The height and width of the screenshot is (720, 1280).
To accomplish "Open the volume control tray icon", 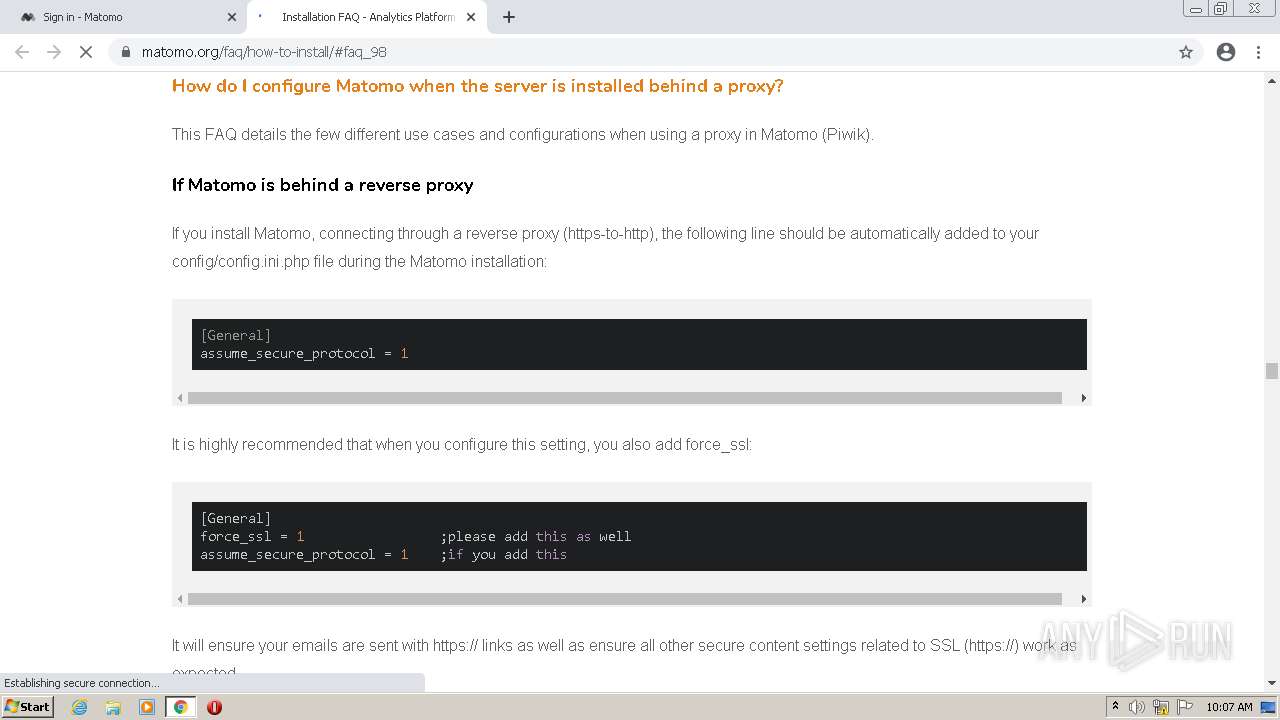I will pyautogui.click(x=1137, y=707).
